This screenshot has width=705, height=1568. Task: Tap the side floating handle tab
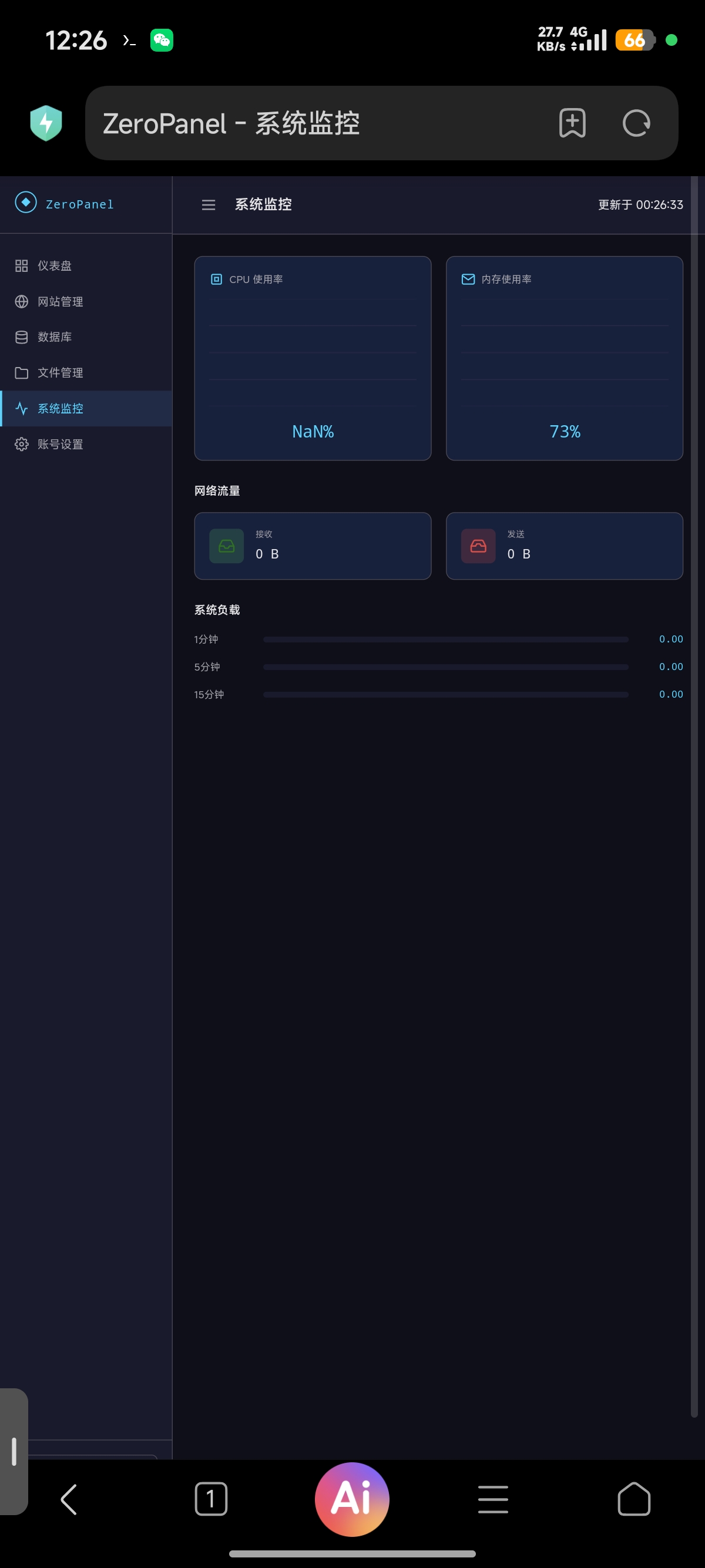coord(14,1452)
